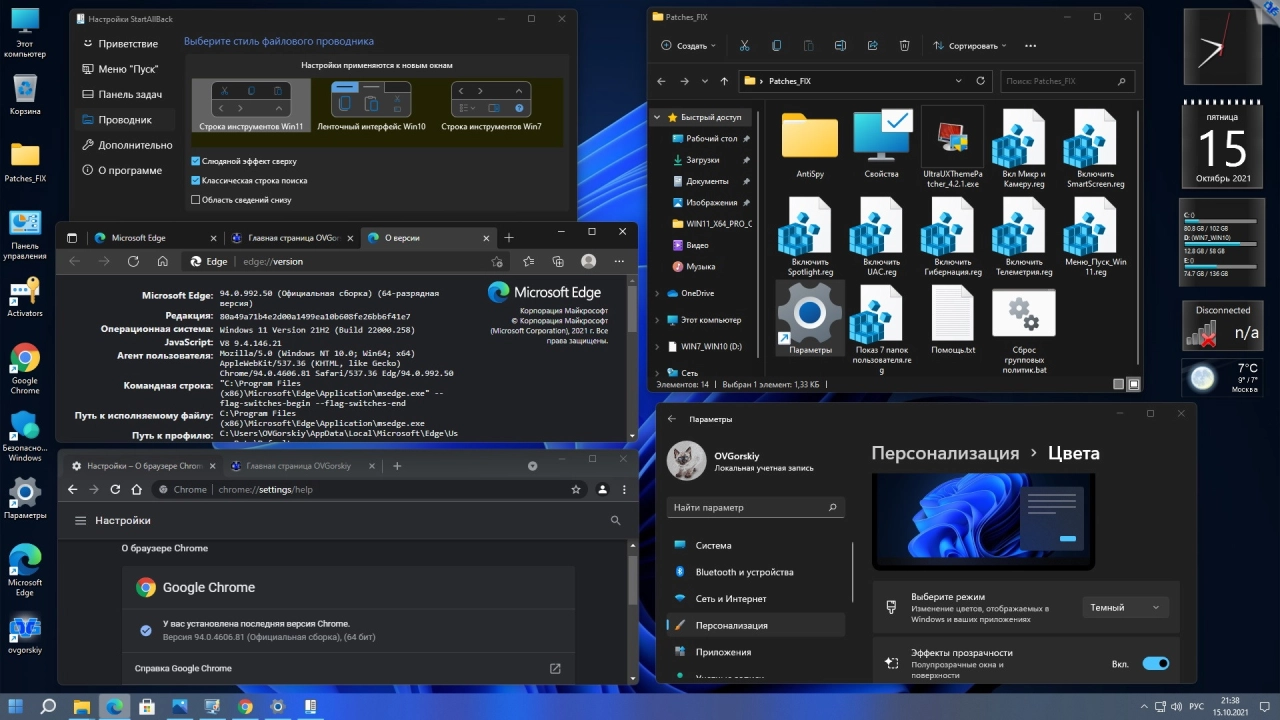Switch explorer to details view

click(x=1118, y=384)
